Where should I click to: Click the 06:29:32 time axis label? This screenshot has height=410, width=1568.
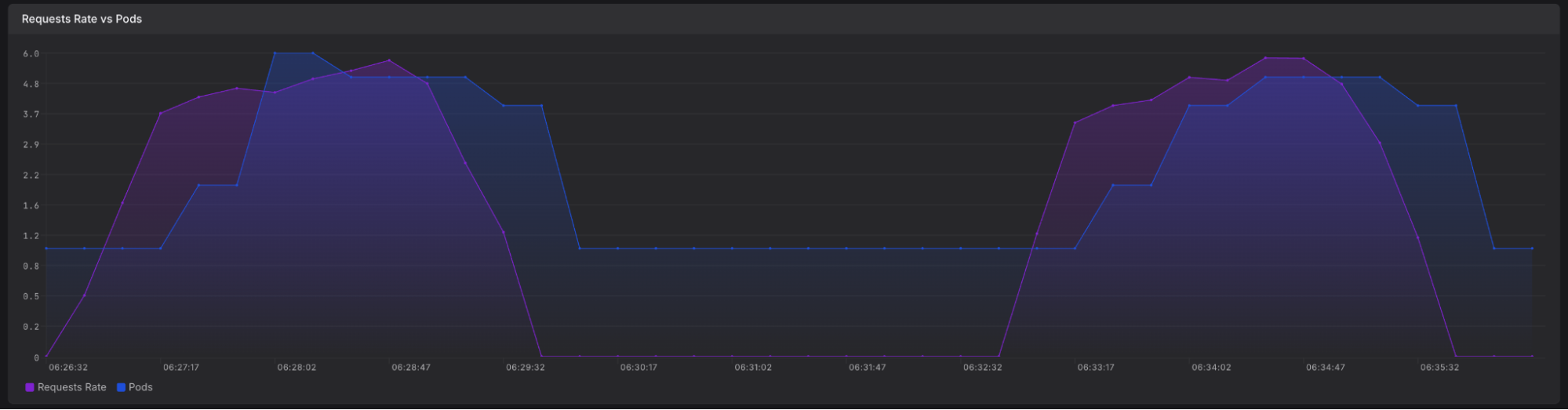click(x=526, y=368)
